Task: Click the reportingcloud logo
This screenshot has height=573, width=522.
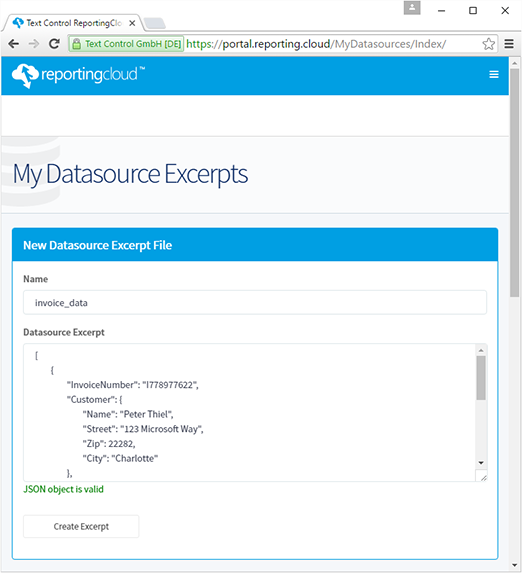Action: (78, 75)
